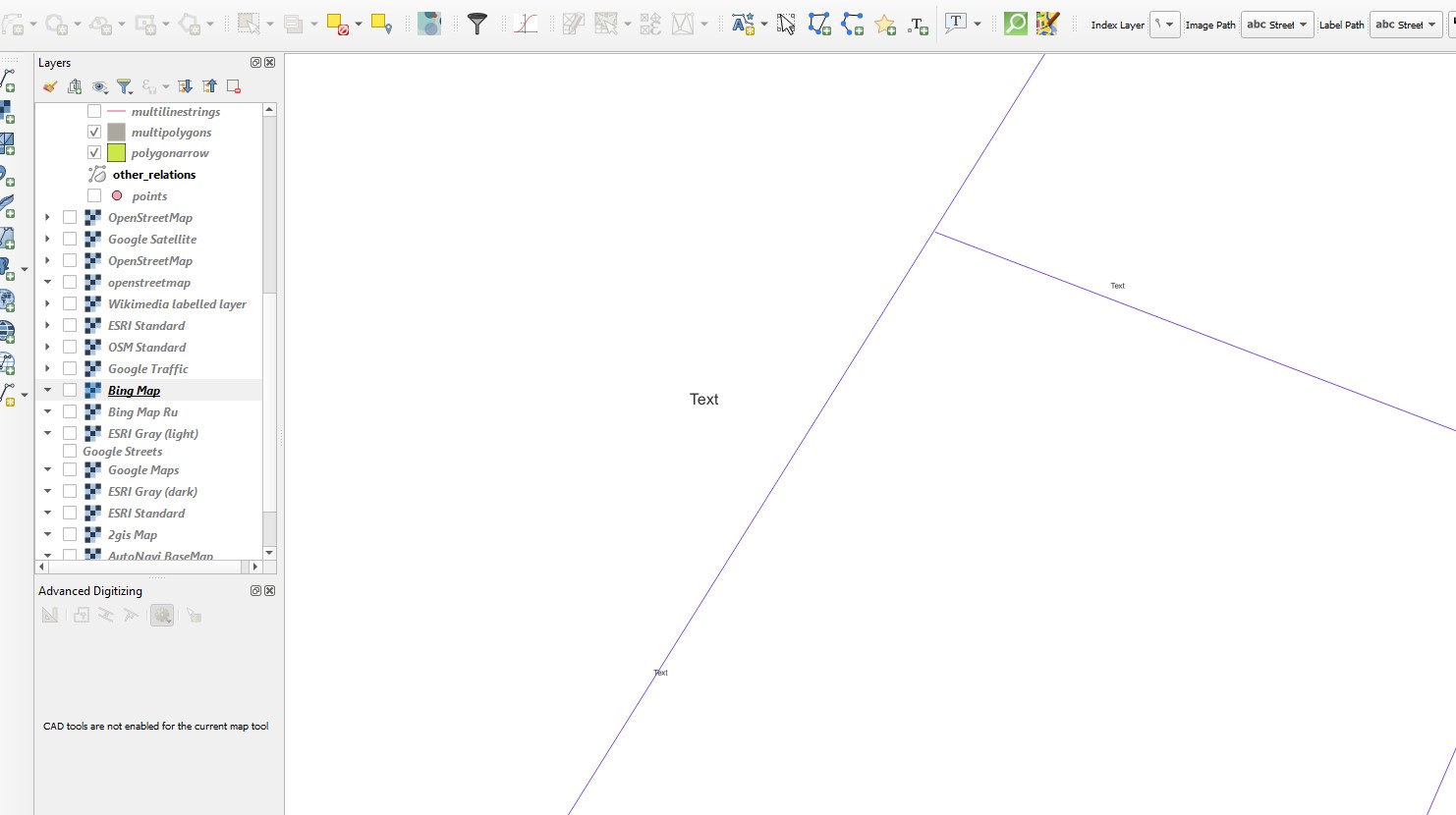The image size is (1456, 815).
Task: Check the 2gis Map layer box
Action: [70, 534]
